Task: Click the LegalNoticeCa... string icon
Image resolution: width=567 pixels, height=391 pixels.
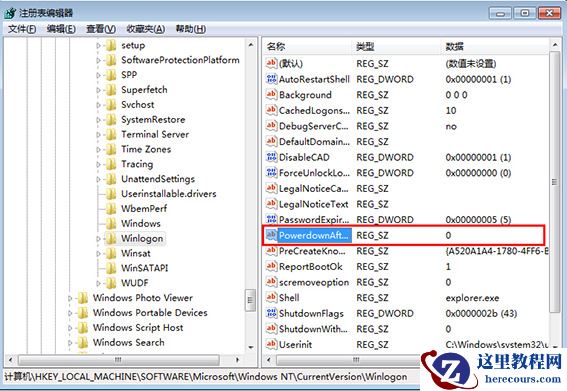Action: pyautogui.click(x=271, y=188)
